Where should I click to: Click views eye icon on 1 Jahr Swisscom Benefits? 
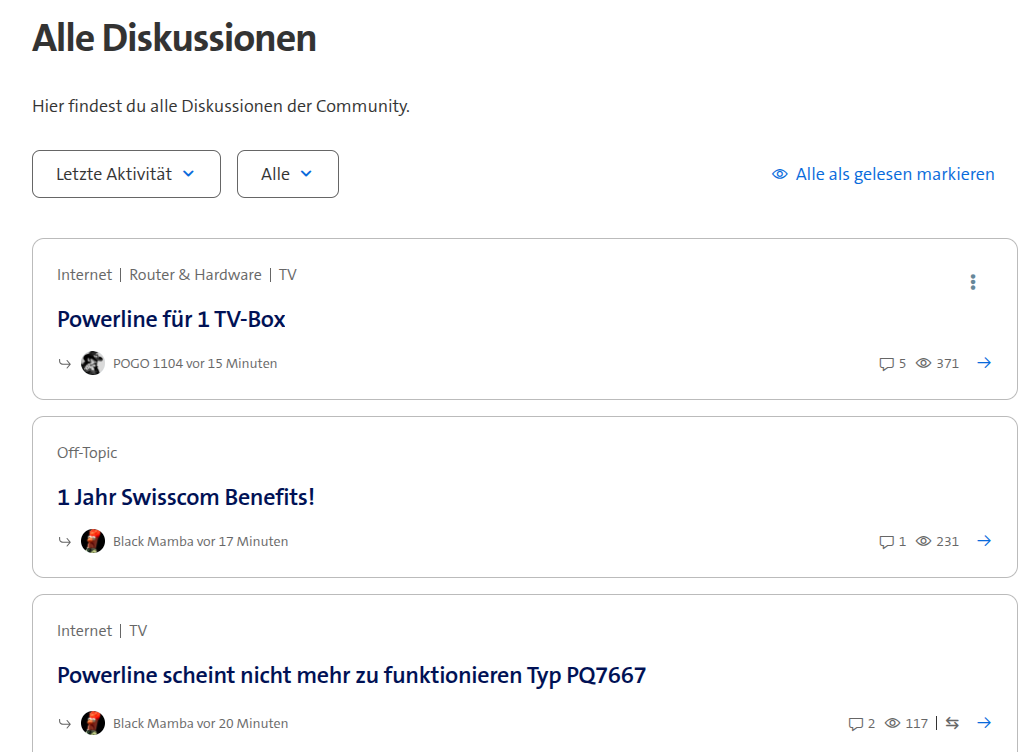pos(923,541)
